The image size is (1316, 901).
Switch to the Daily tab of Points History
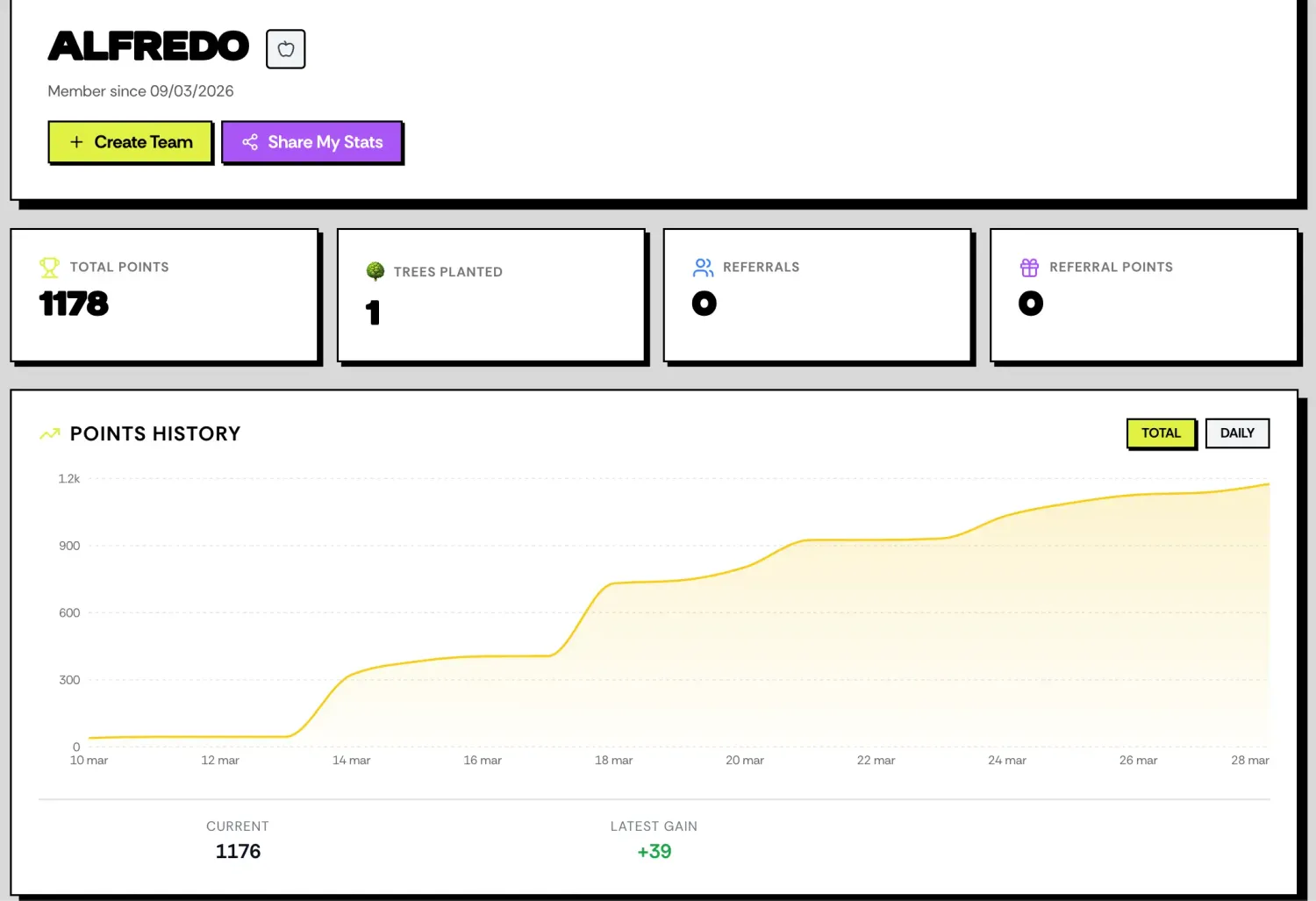pos(1237,433)
